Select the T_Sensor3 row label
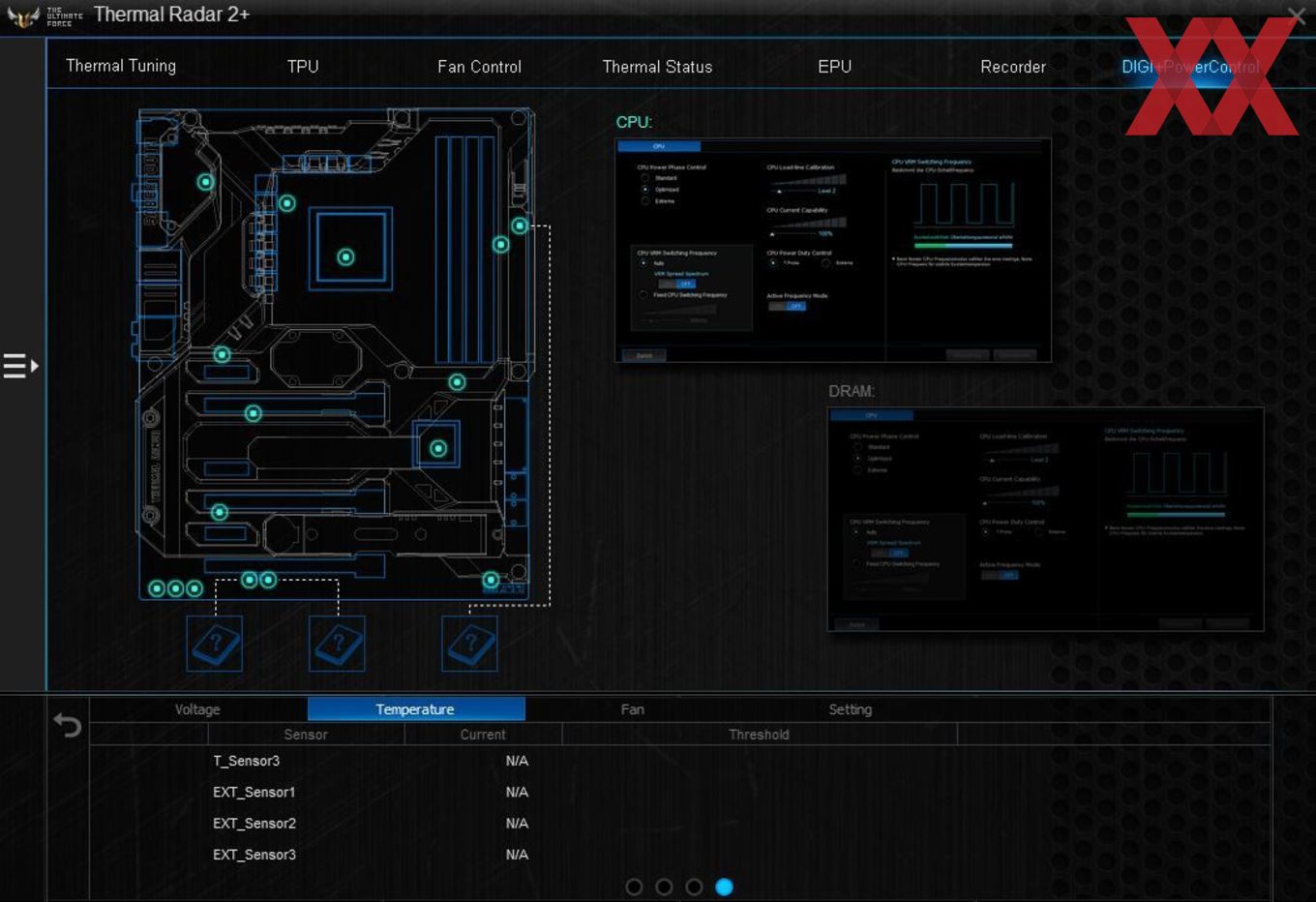 click(x=246, y=761)
